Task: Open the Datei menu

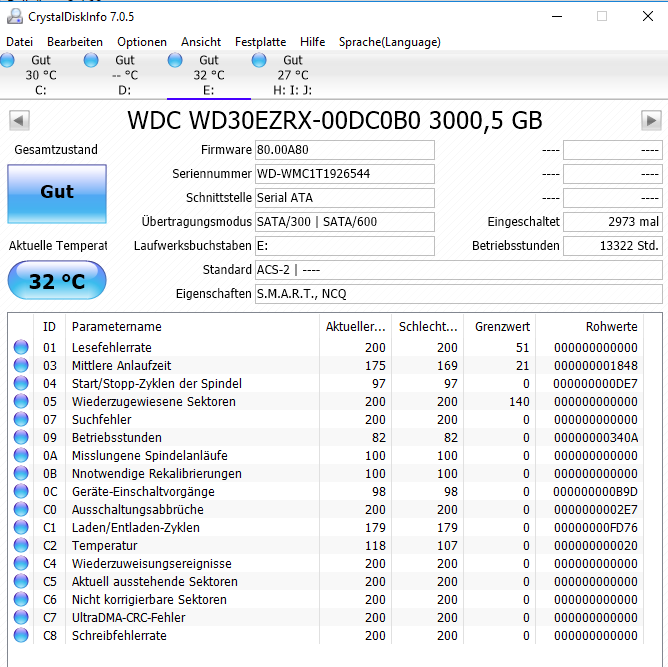Action: [x=20, y=42]
